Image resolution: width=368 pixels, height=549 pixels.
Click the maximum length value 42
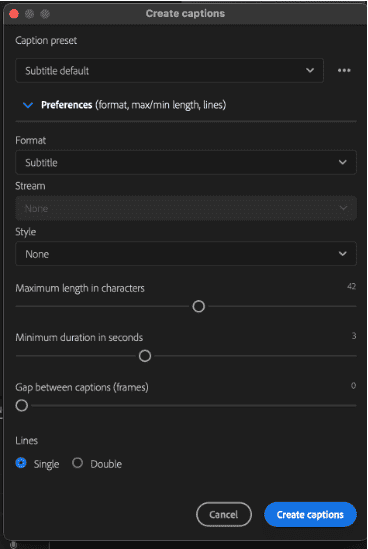click(x=352, y=286)
